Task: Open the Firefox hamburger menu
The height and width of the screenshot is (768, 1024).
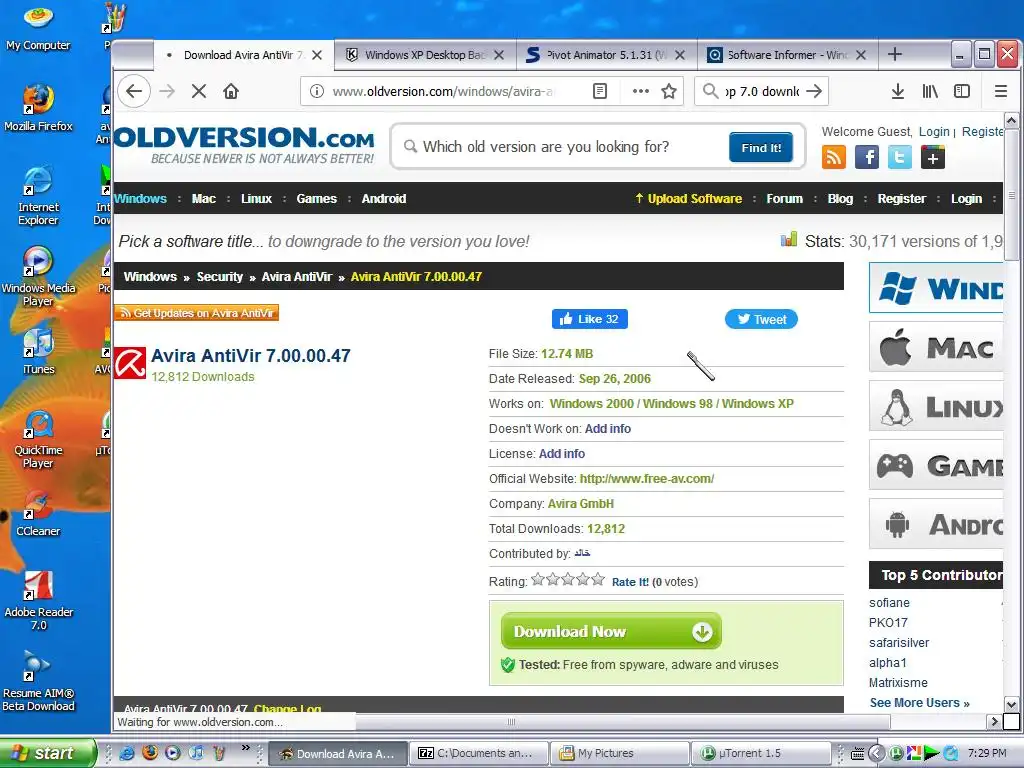Action: (1000, 91)
